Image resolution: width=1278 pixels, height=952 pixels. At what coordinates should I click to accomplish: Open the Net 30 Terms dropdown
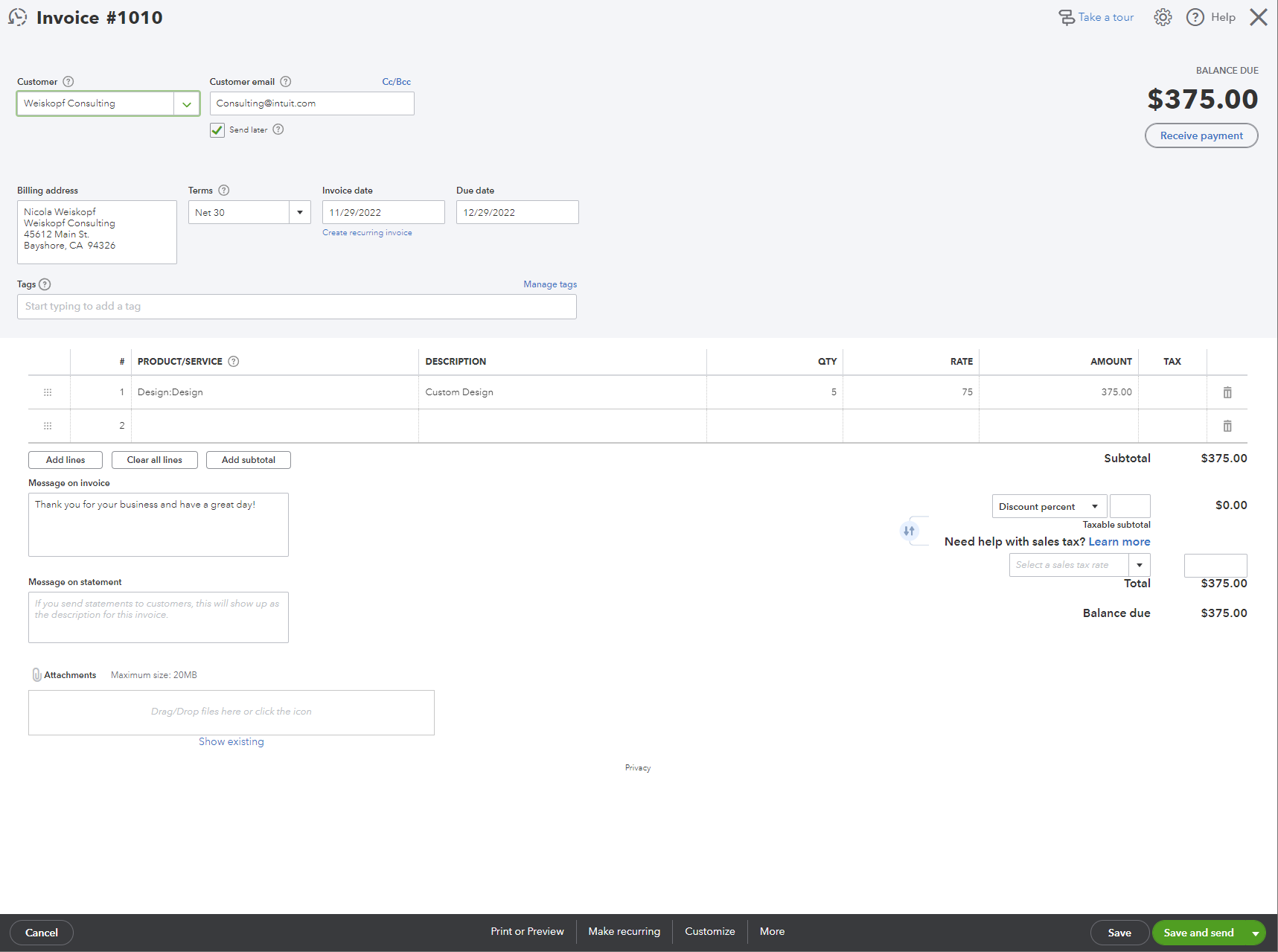tap(299, 212)
